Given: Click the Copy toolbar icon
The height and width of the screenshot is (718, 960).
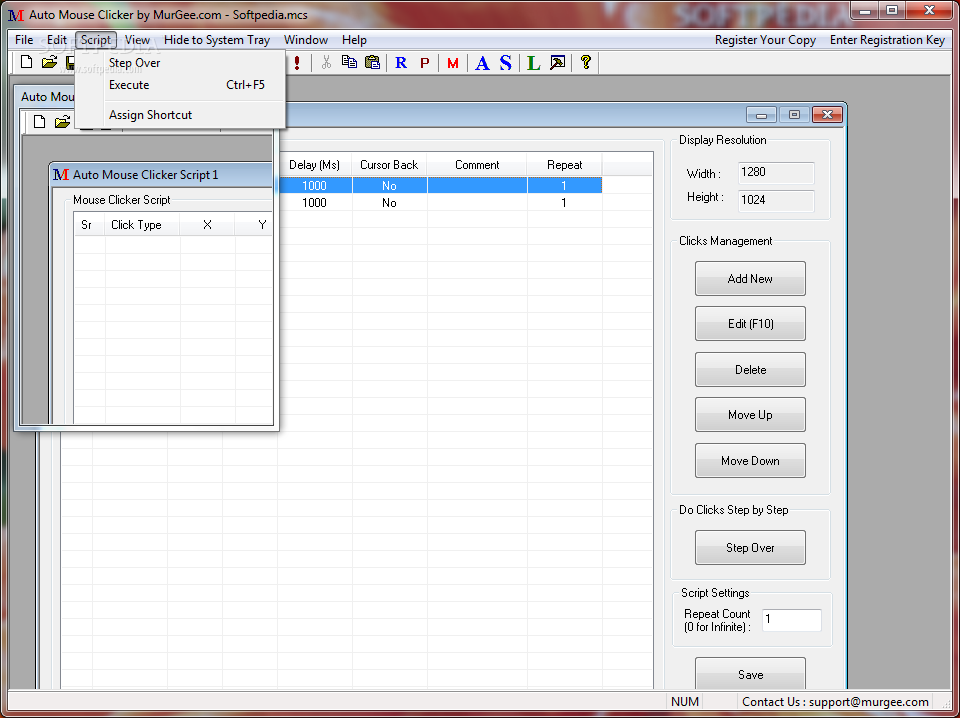Looking at the screenshot, I should [x=349, y=62].
